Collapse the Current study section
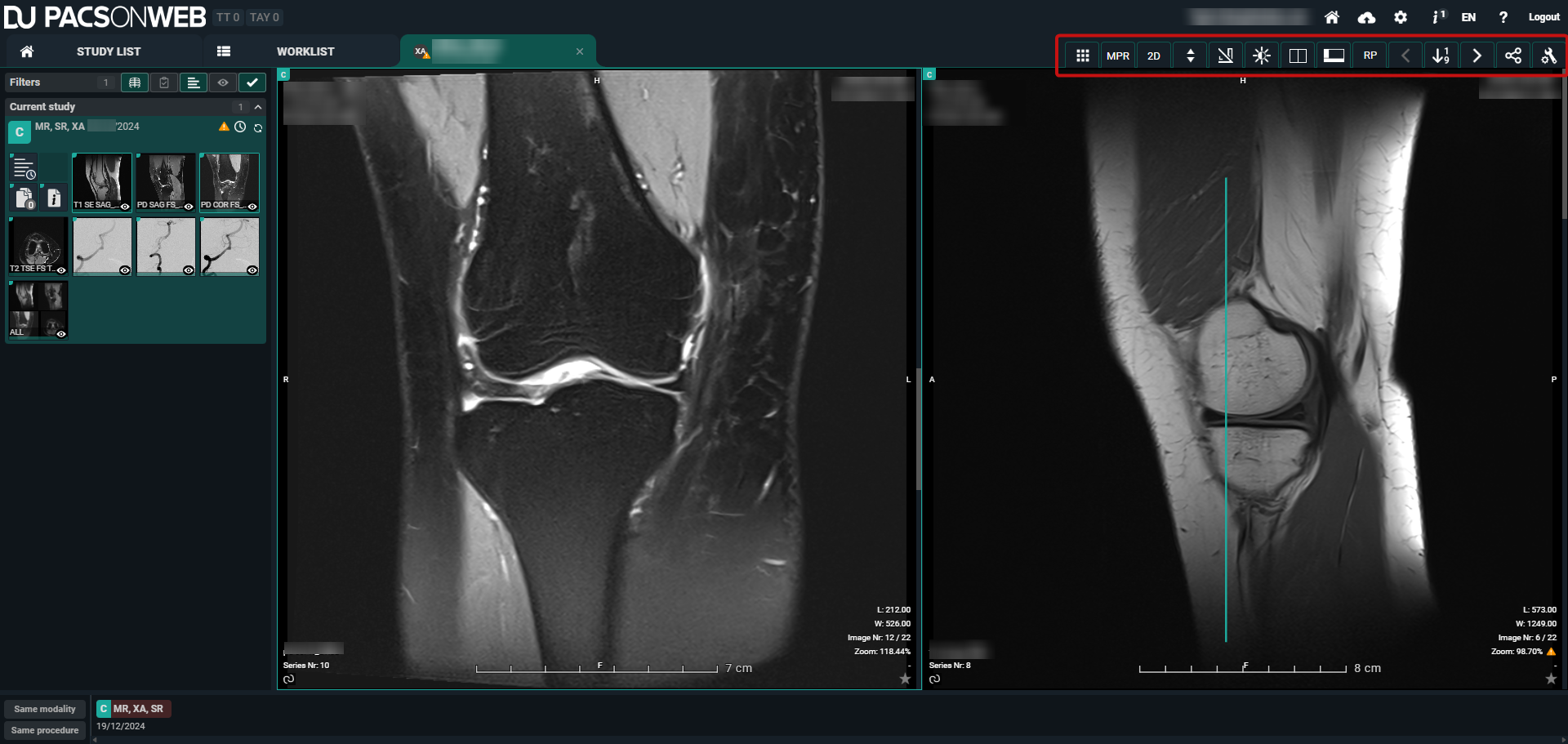Screen dimensions: 1568x744 258,107
